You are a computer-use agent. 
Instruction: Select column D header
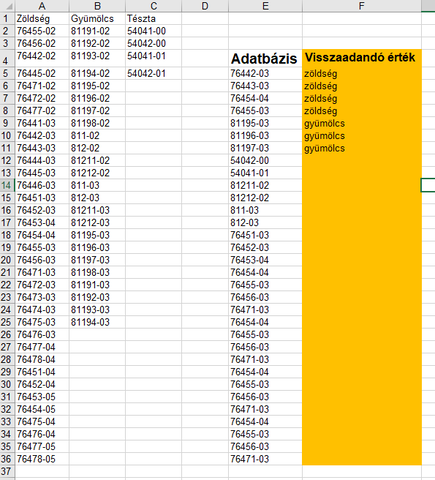(x=205, y=6)
